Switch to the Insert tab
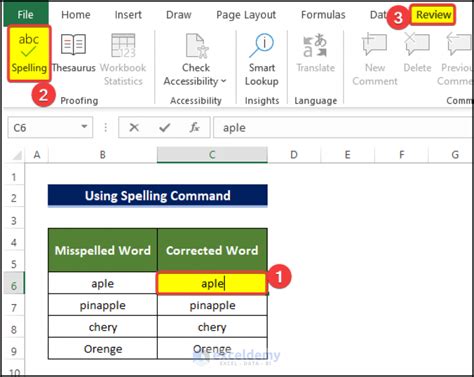Image resolution: width=474 pixels, height=377 pixels. [x=128, y=15]
